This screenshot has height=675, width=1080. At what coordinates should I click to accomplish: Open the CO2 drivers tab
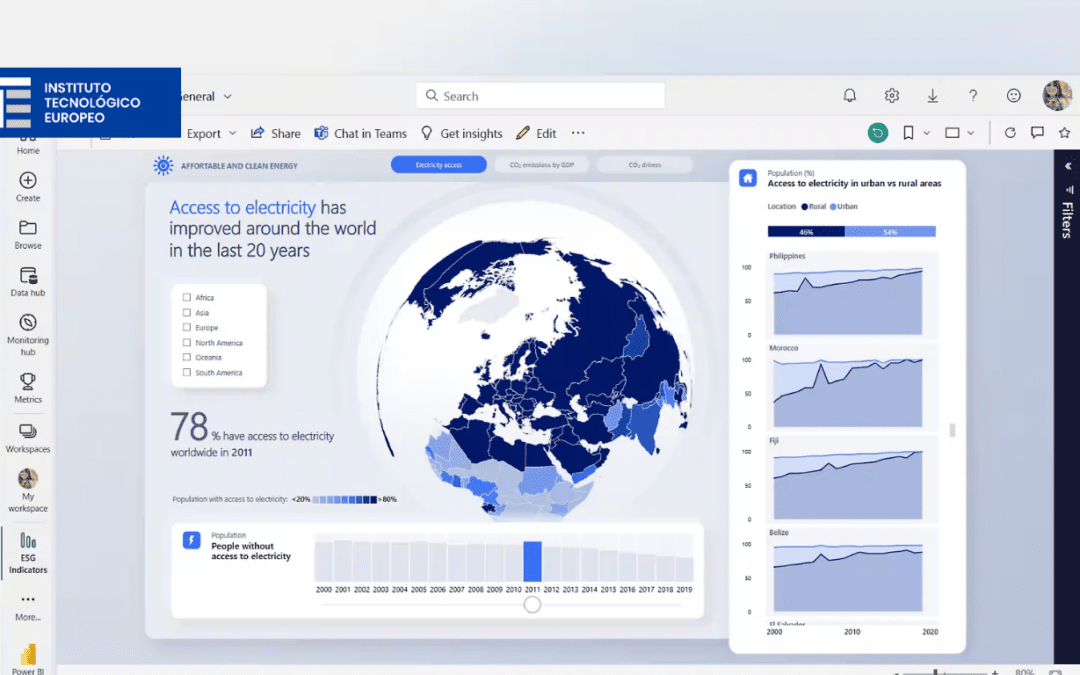[644, 164]
